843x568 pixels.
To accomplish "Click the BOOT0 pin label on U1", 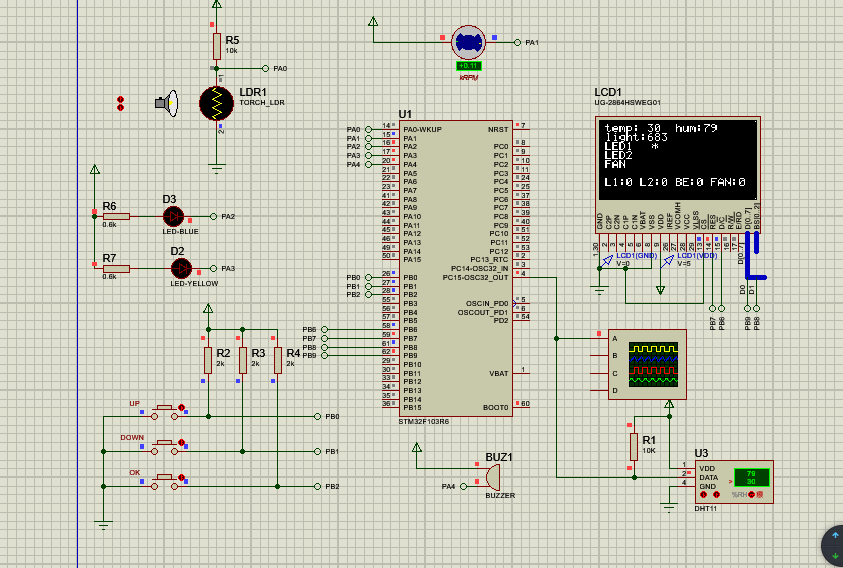I will pos(495,408).
